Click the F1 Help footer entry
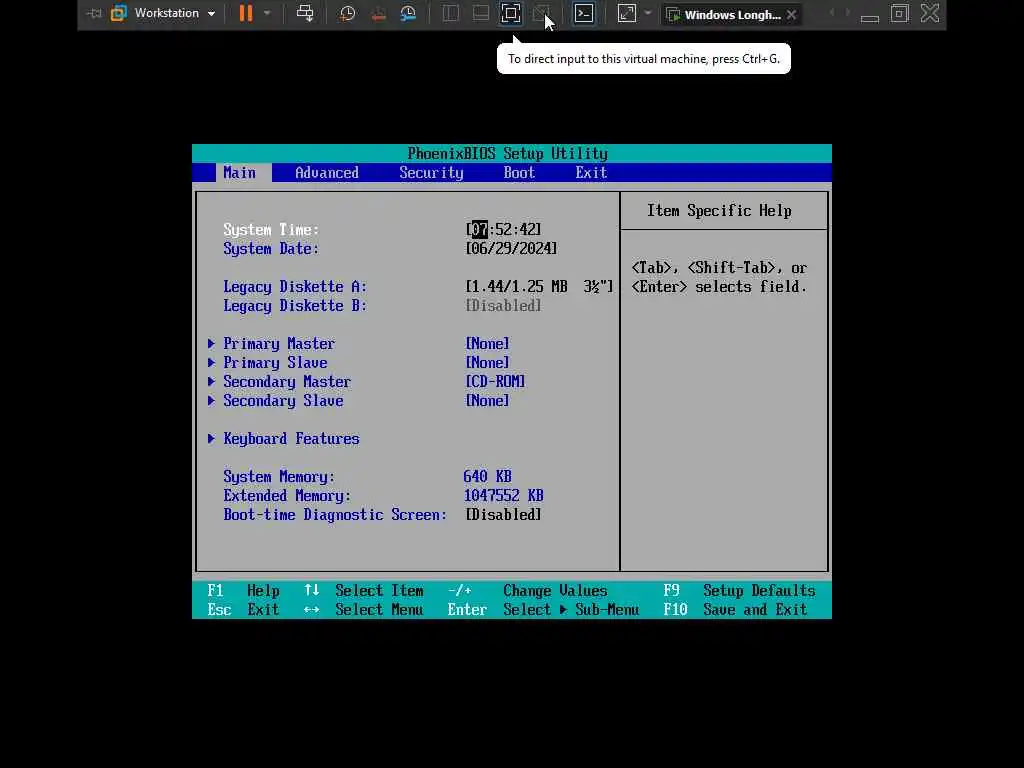Screen dimensions: 1024x768 pyautogui.click(x=244, y=590)
